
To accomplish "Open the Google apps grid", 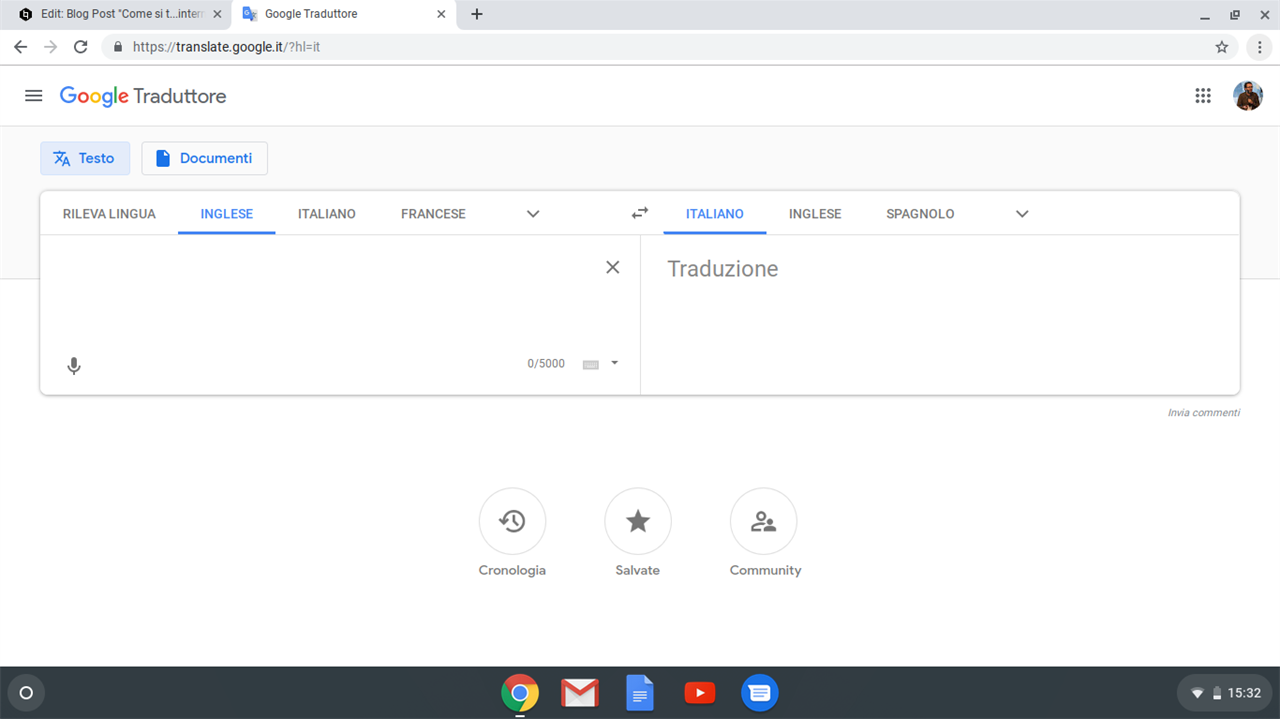I will pyautogui.click(x=1203, y=96).
